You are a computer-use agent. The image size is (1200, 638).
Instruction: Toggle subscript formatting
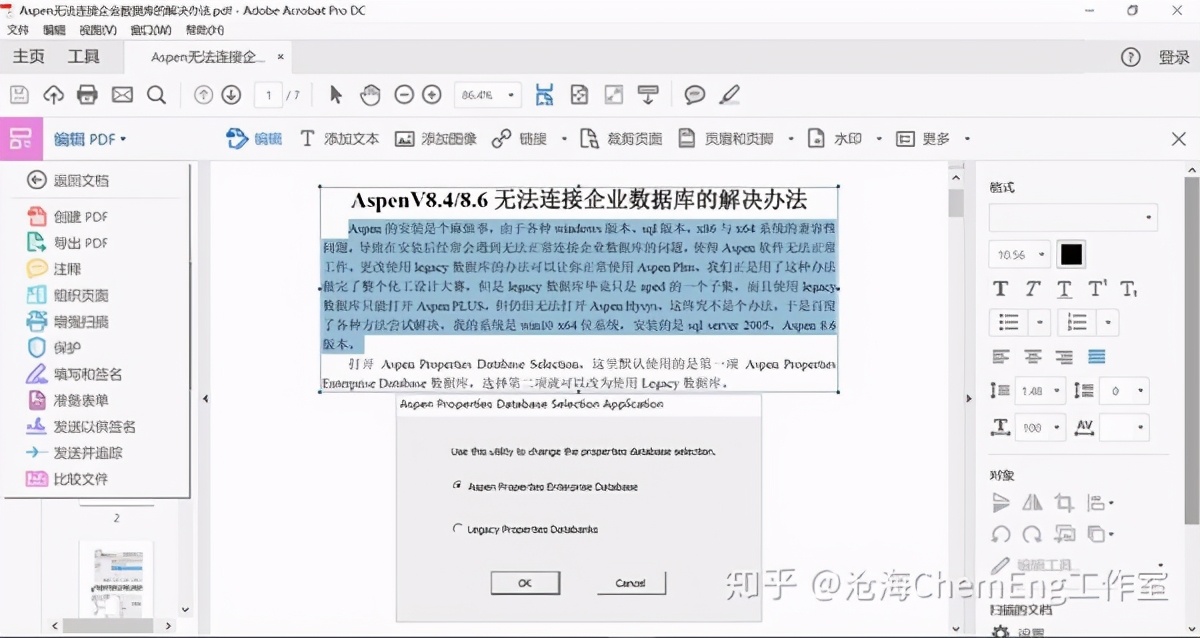(1129, 289)
